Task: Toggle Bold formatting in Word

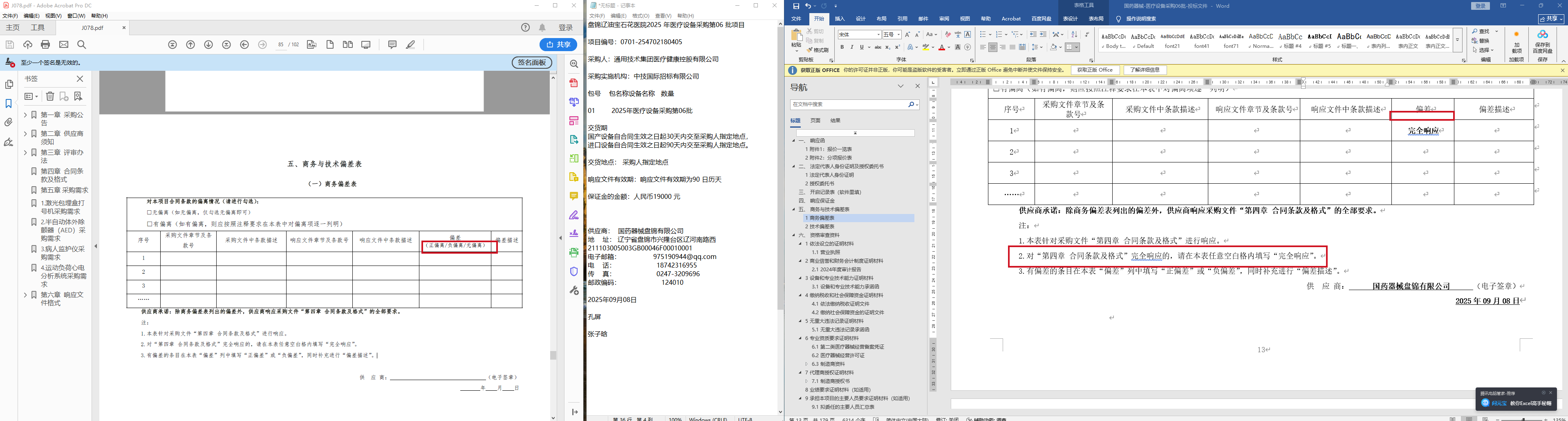Action: (x=842, y=47)
